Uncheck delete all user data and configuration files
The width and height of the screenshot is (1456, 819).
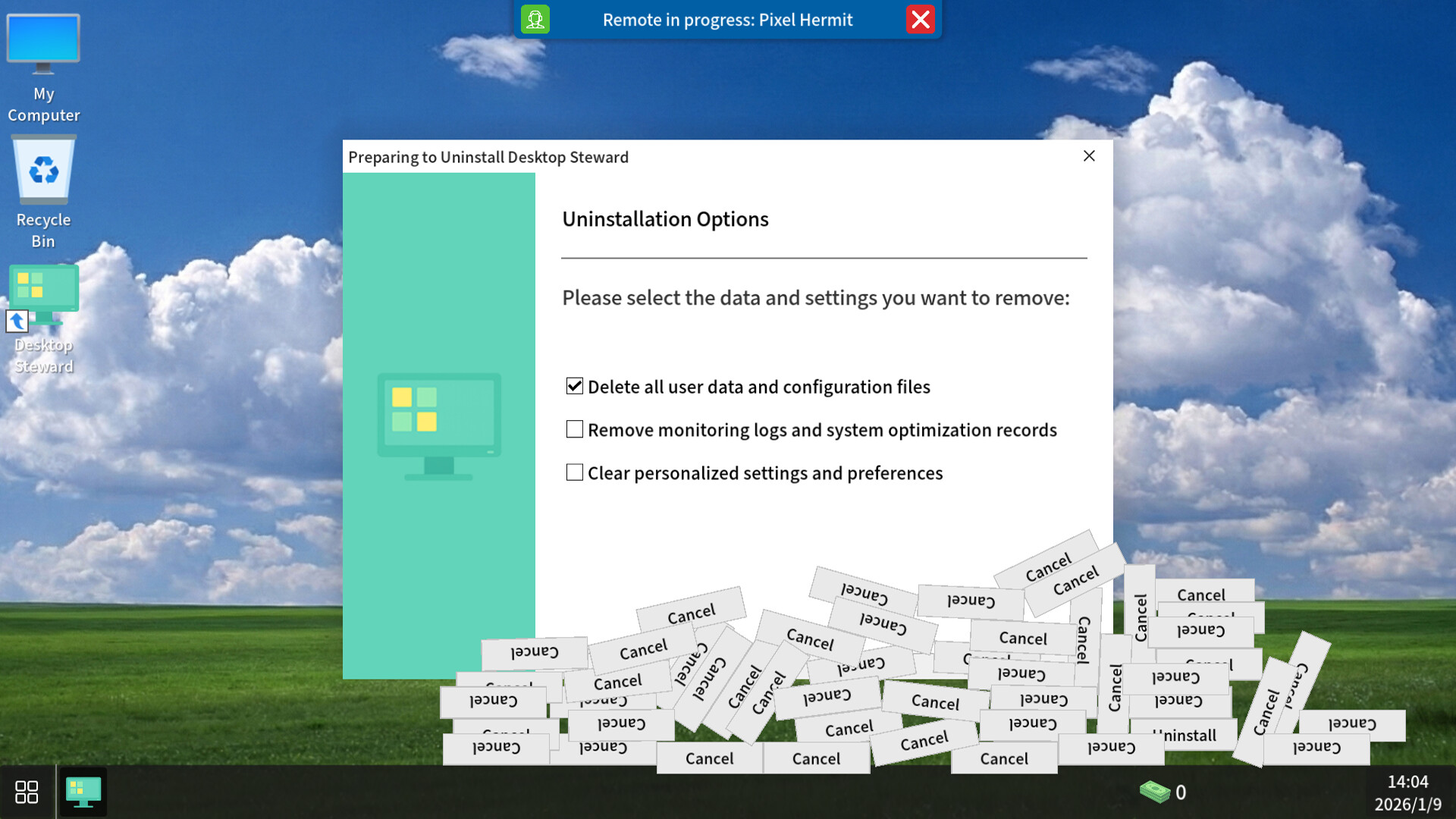point(574,385)
